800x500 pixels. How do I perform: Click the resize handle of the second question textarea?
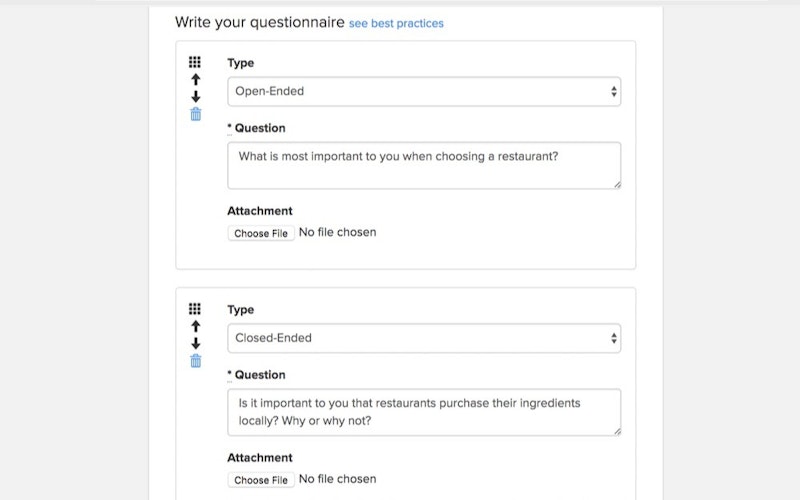tap(616, 431)
